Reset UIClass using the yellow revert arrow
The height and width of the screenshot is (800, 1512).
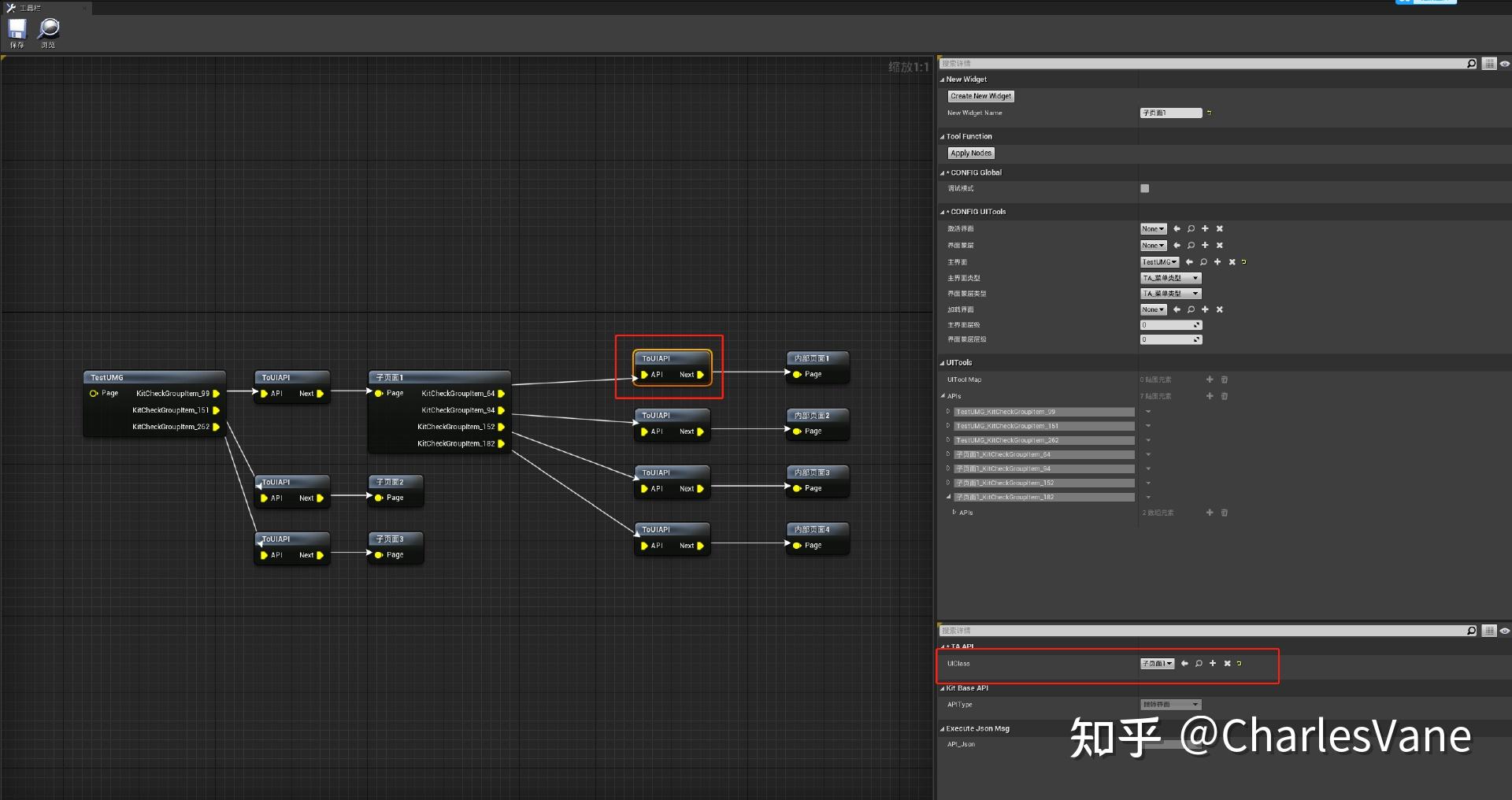pyautogui.click(x=1238, y=664)
